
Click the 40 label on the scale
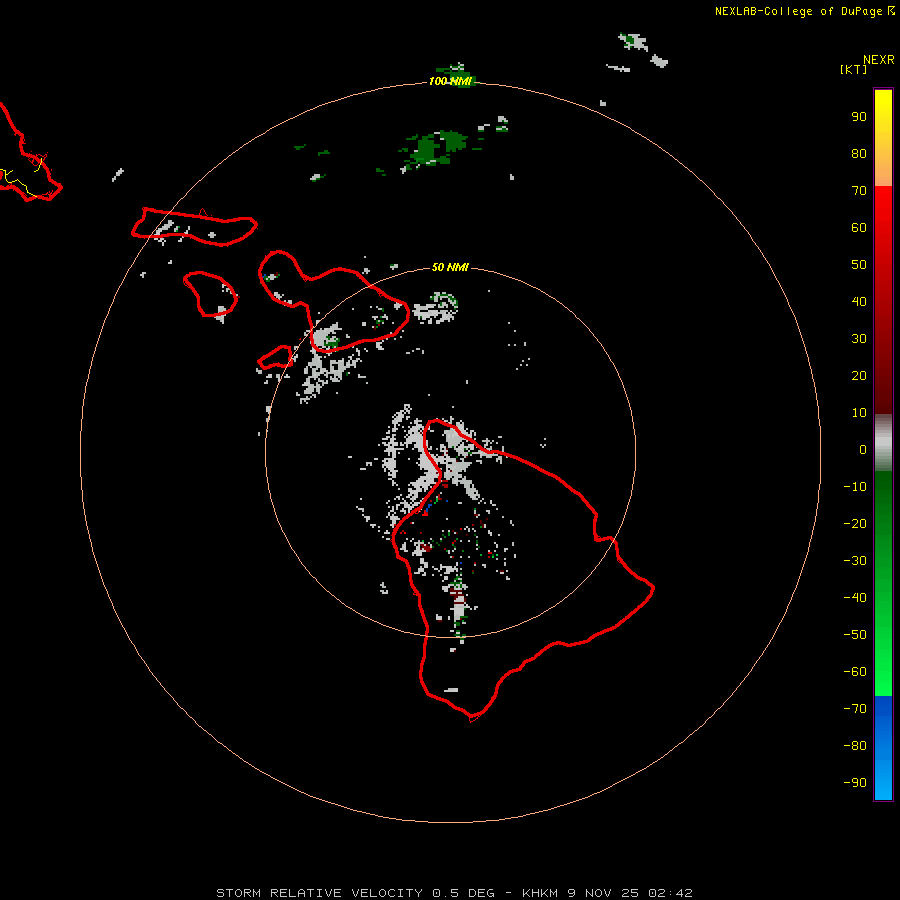tap(859, 301)
